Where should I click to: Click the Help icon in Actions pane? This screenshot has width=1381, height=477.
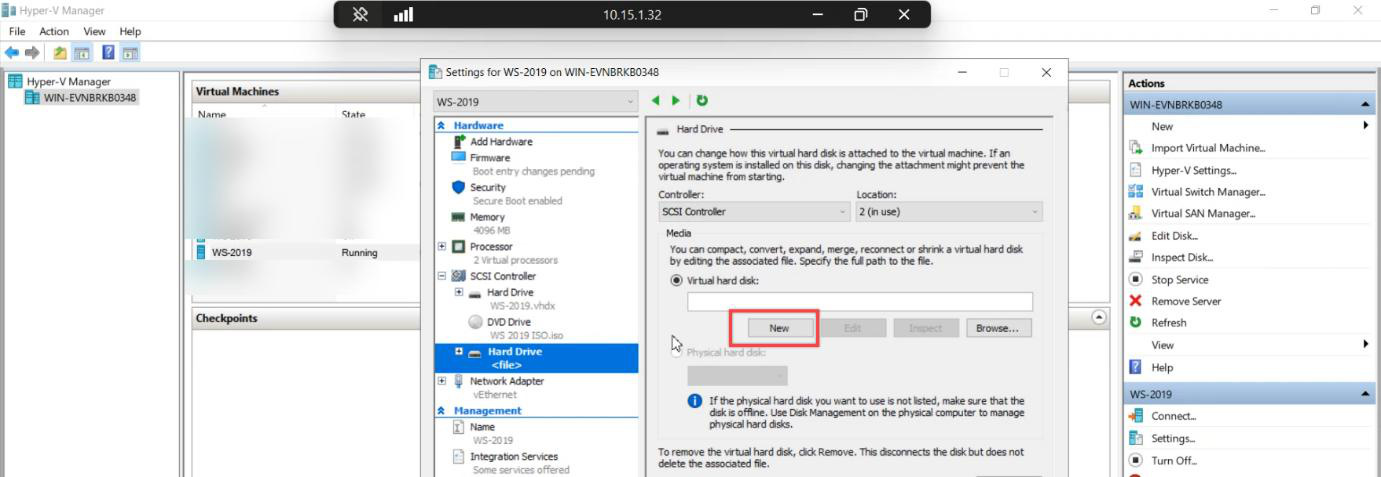tap(1135, 367)
